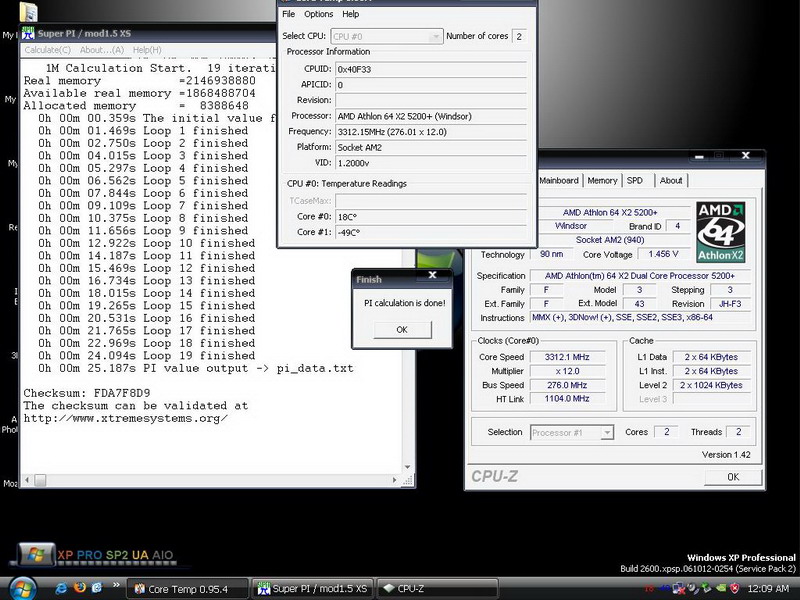Screen dimensions: 800x600
Task: Click the Platform field Socket AM2
Action: click(431, 147)
